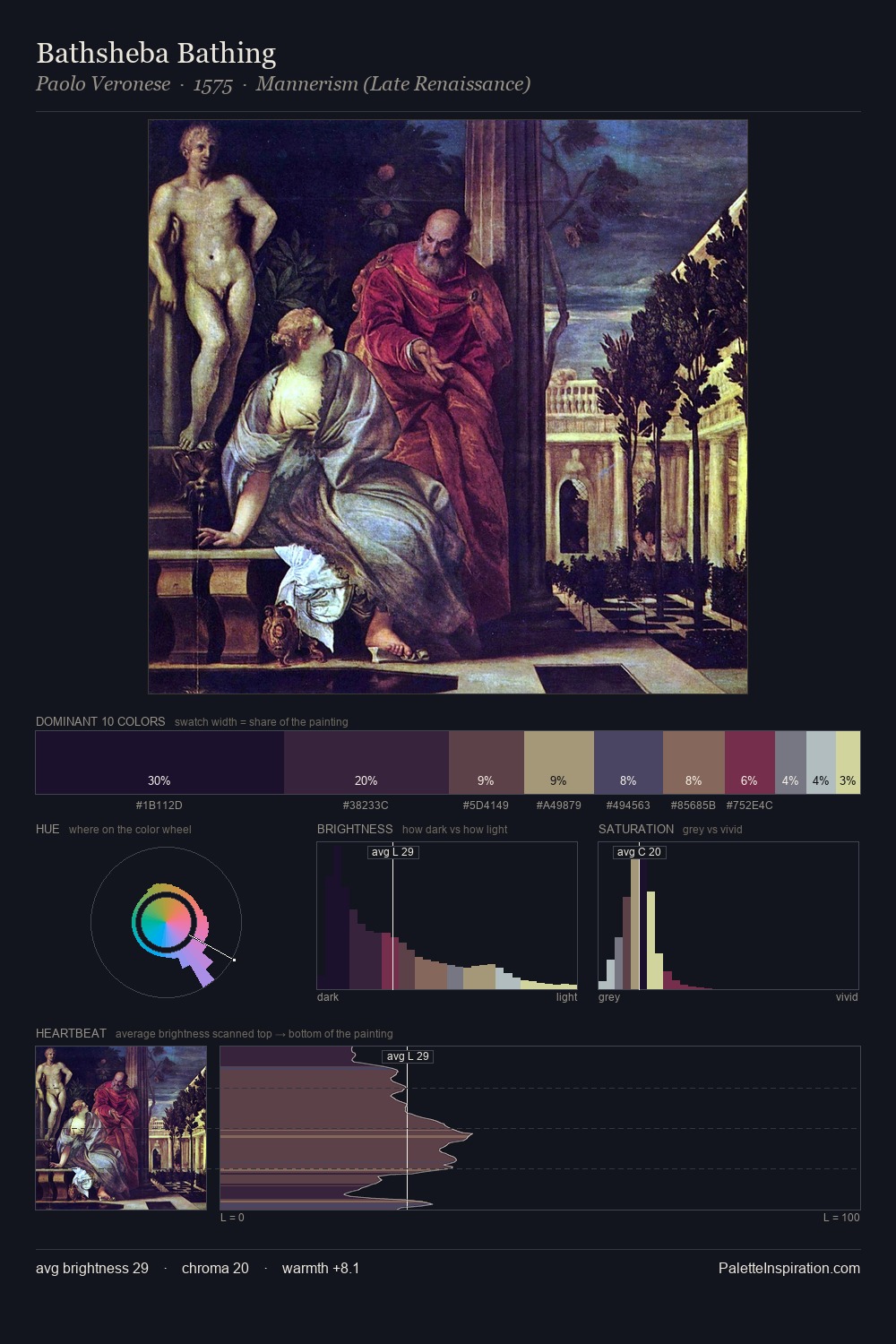
Task: Click 'Mannerism (Late Renaissance)' style text
Action: pyautogui.click(x=393, y=84)
